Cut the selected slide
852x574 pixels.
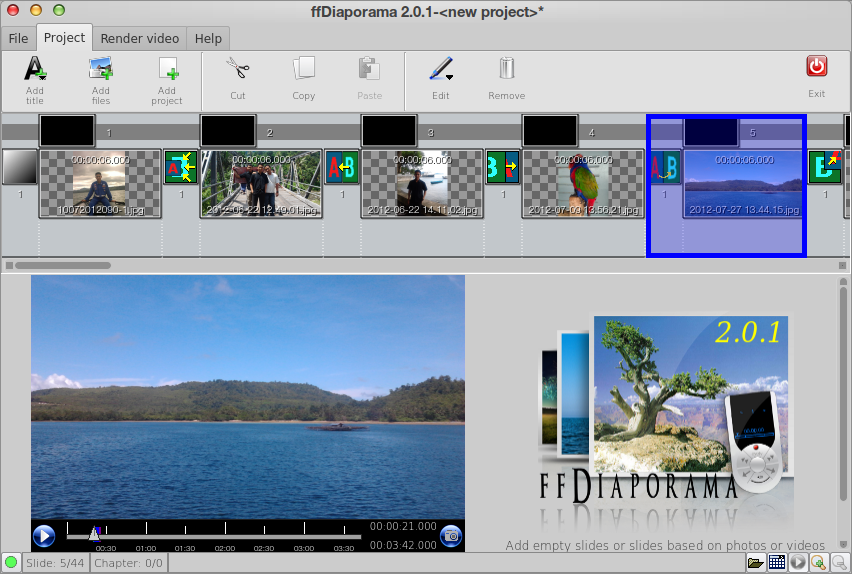tap(237, 79)
